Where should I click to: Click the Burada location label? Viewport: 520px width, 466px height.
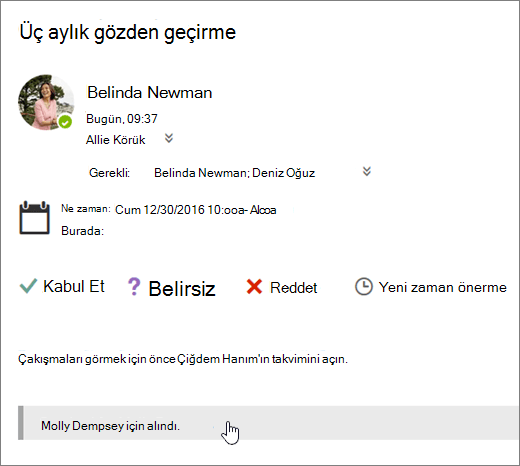tap(82, 231)
